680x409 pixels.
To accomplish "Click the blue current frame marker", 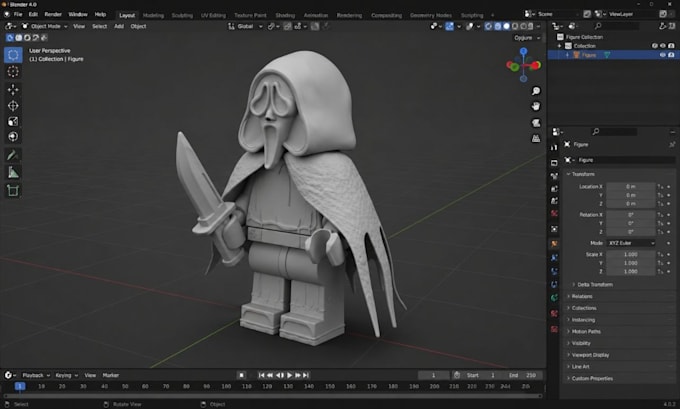I will [20, 386].
